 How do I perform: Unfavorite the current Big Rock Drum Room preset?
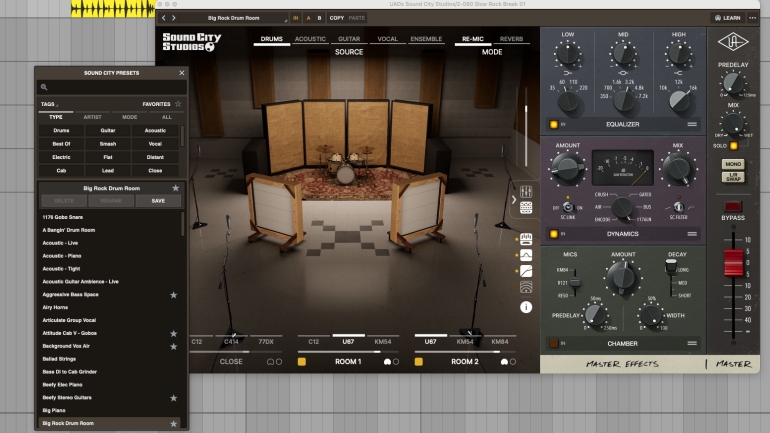tap(175, 188)
